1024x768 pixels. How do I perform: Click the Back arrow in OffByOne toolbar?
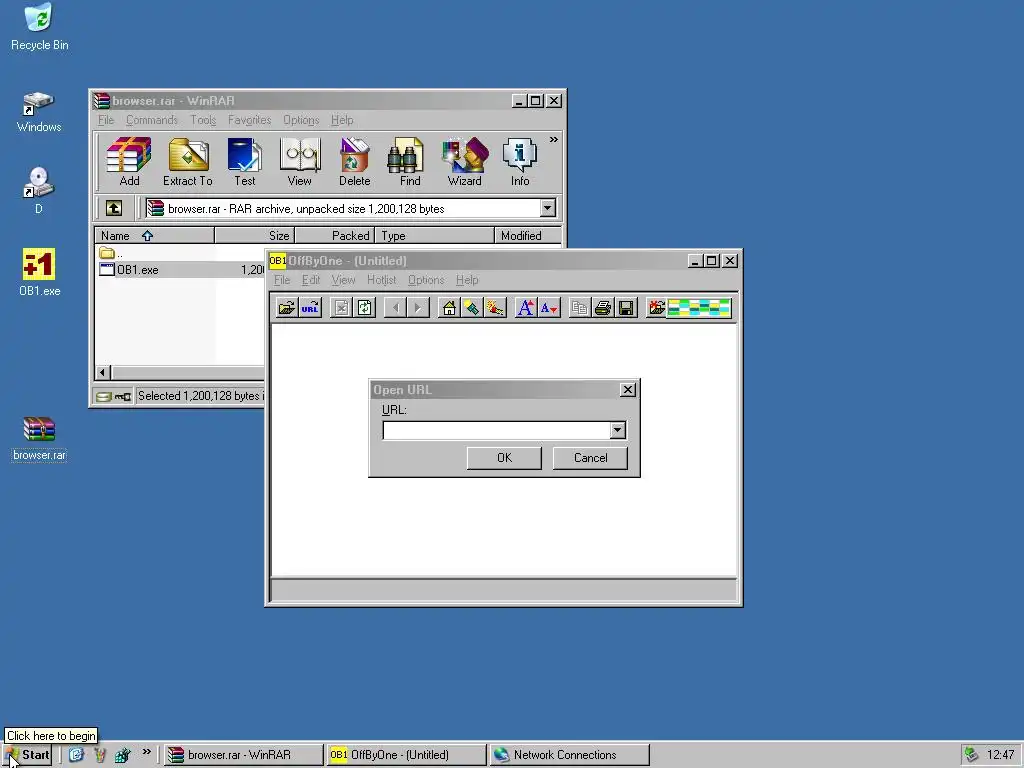[x=395, y=308]
